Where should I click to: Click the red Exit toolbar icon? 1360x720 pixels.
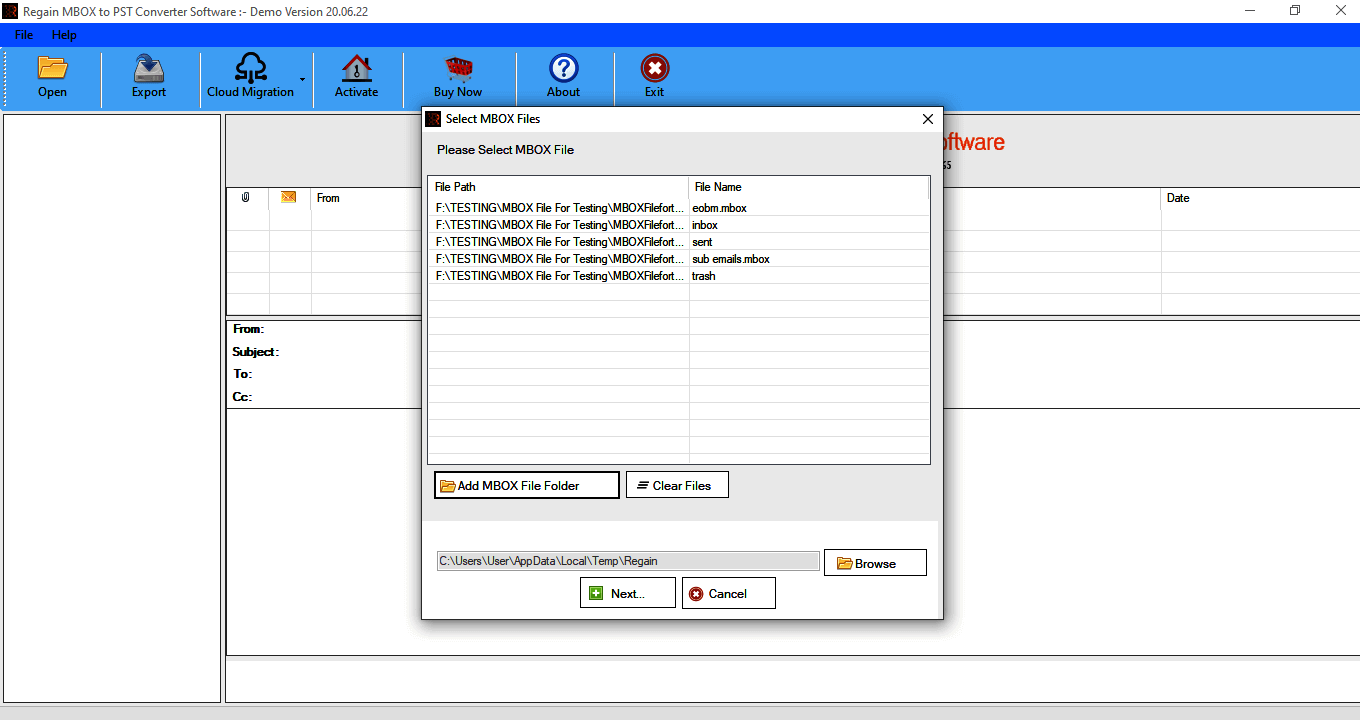[654, 77]
